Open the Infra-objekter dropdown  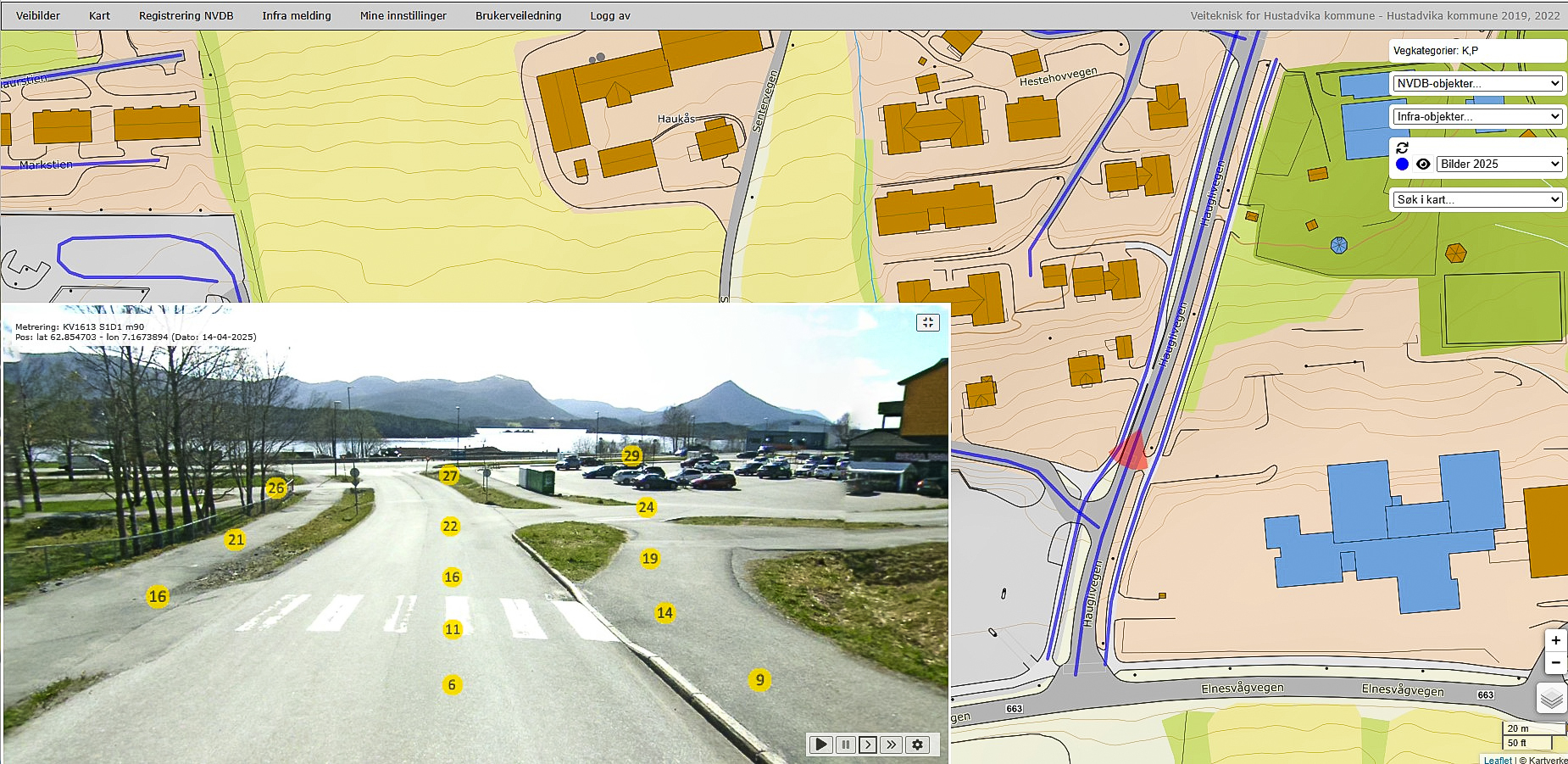pyautogui.click(x=1477, y=116)
